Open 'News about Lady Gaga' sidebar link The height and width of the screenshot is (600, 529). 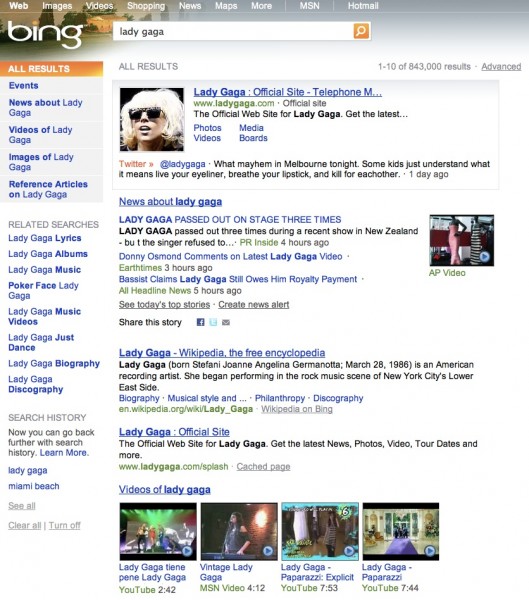point(46,108)
